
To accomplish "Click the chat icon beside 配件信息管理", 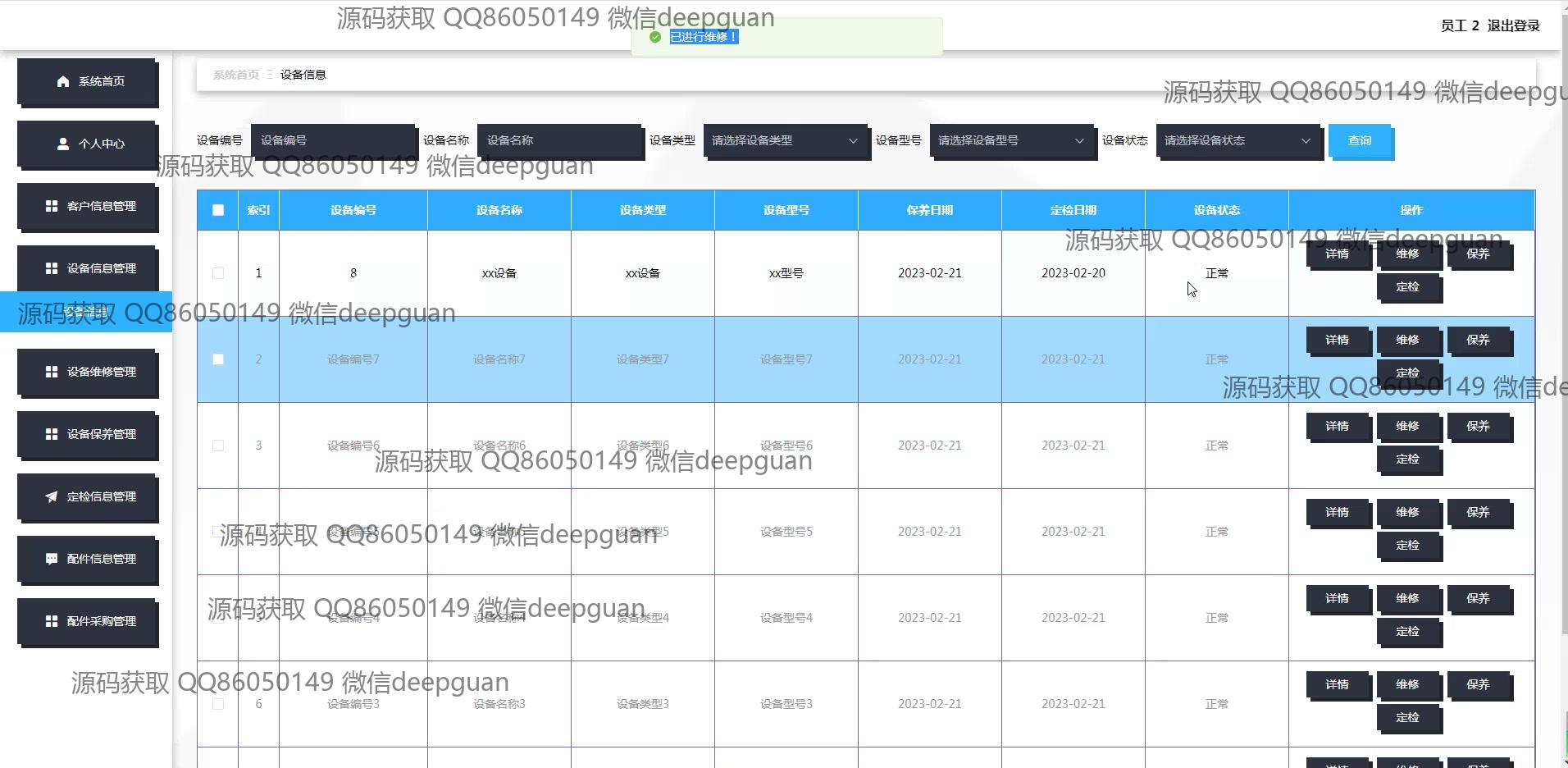I will pyautogui.click(x=52, y=559).
